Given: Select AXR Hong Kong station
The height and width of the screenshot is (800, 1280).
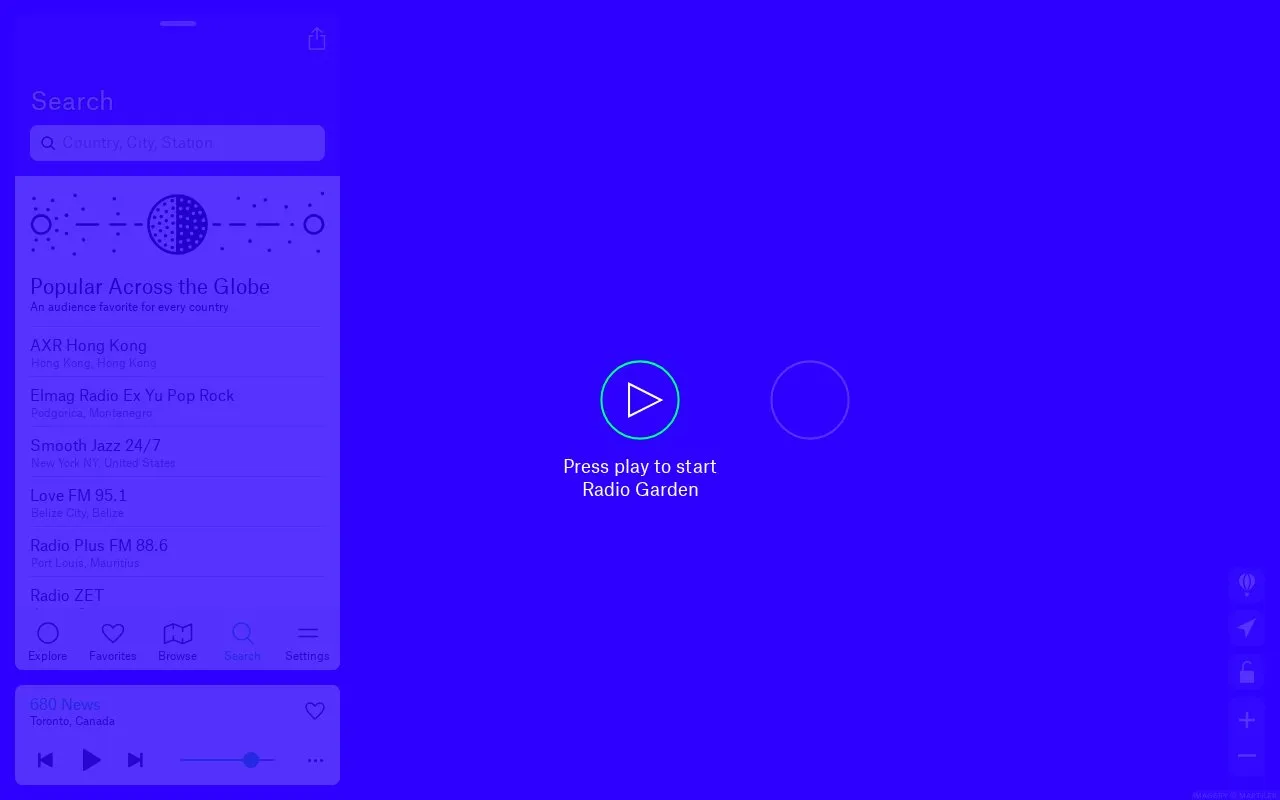Looking at the screenshot, I should [x=178, y=352].
